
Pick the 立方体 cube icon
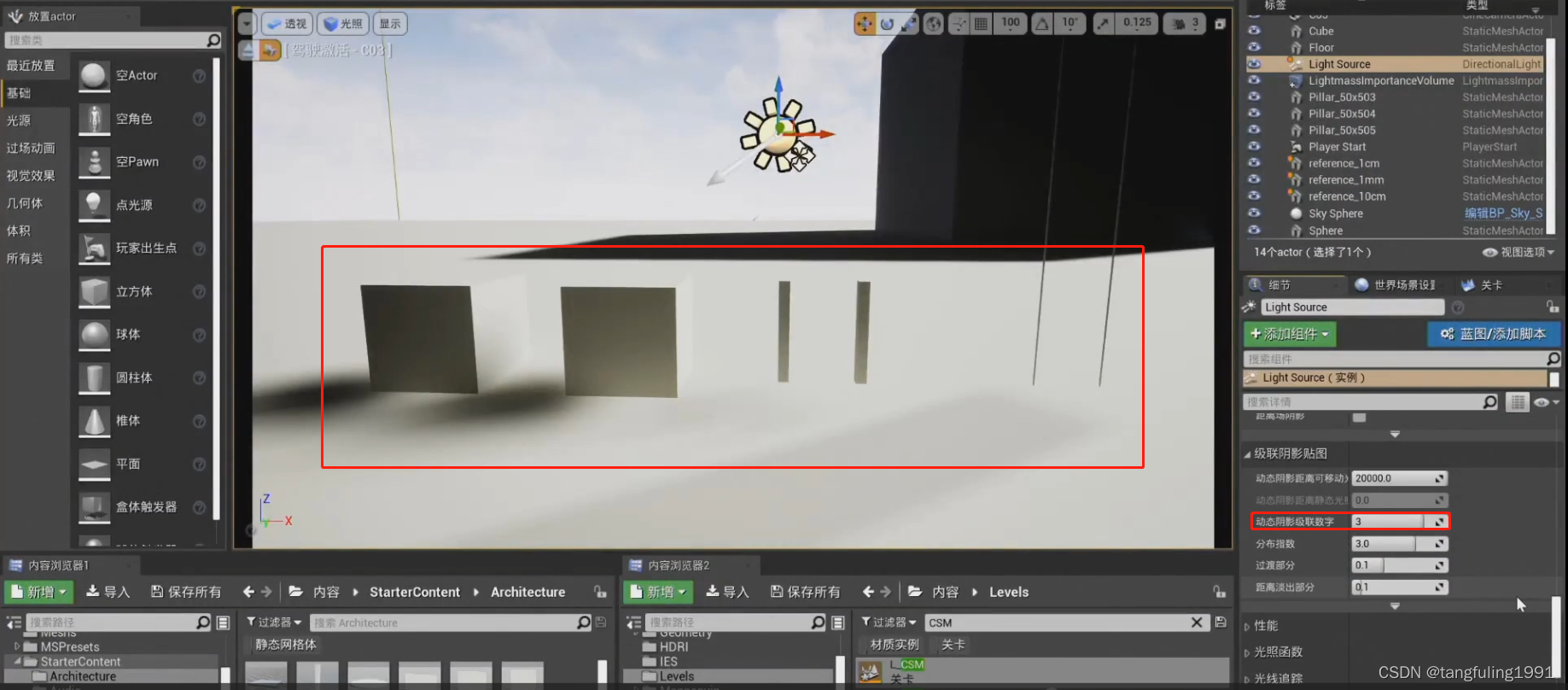(x=94, y=291)
